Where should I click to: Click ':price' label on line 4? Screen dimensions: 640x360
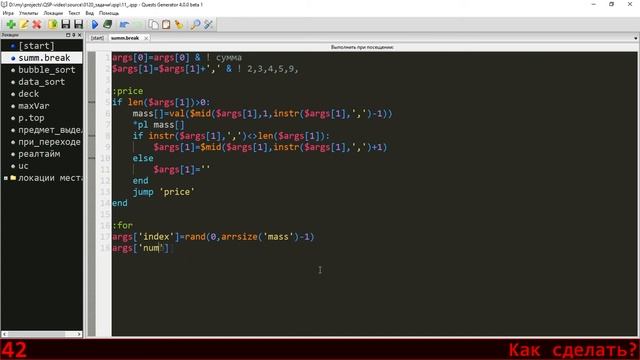128,91
